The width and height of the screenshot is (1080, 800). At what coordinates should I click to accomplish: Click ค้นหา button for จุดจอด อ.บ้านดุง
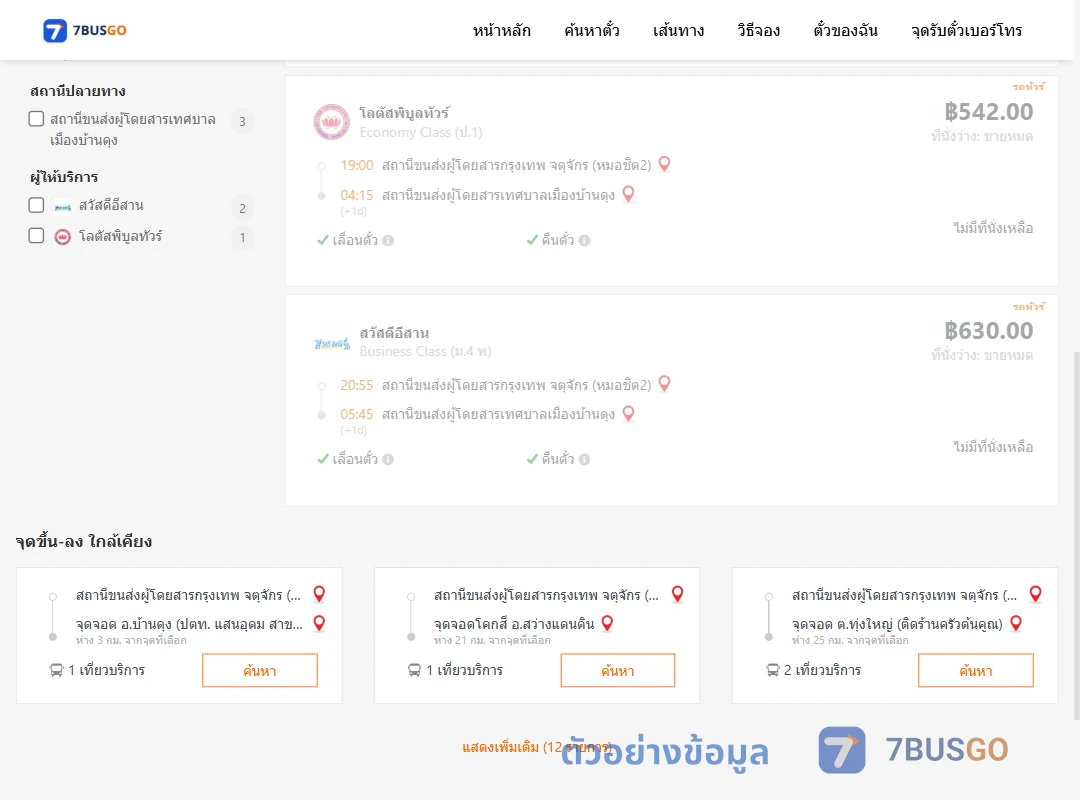[x=260, y=670]
